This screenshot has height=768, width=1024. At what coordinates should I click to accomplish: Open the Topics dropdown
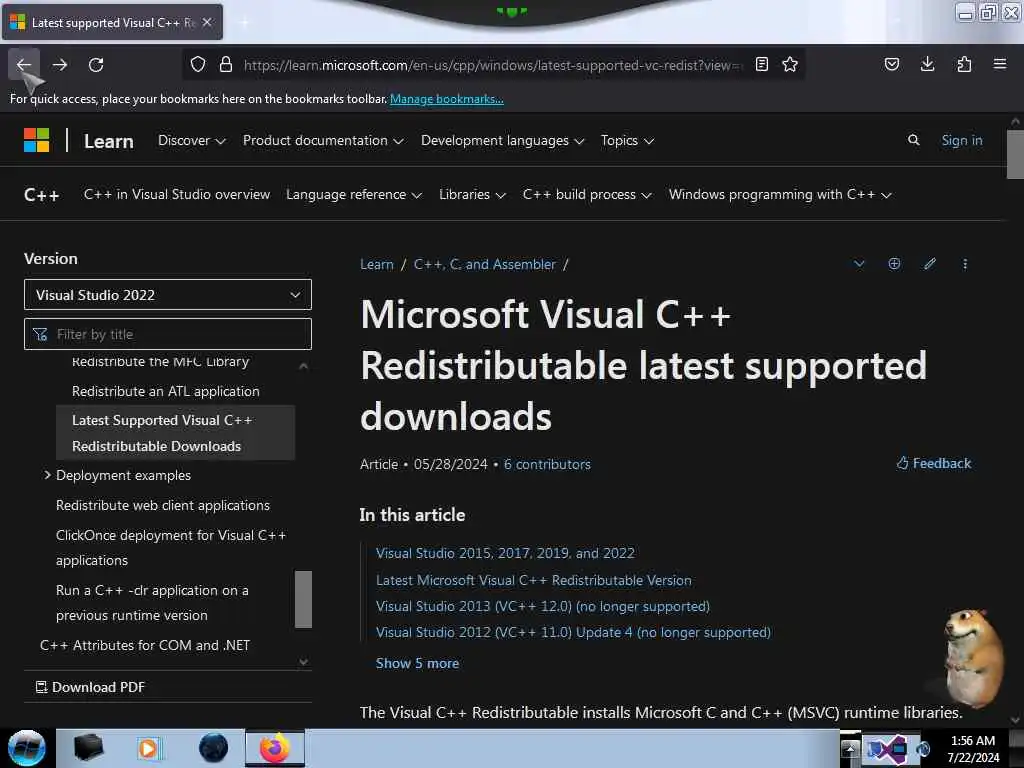point(627,140)
